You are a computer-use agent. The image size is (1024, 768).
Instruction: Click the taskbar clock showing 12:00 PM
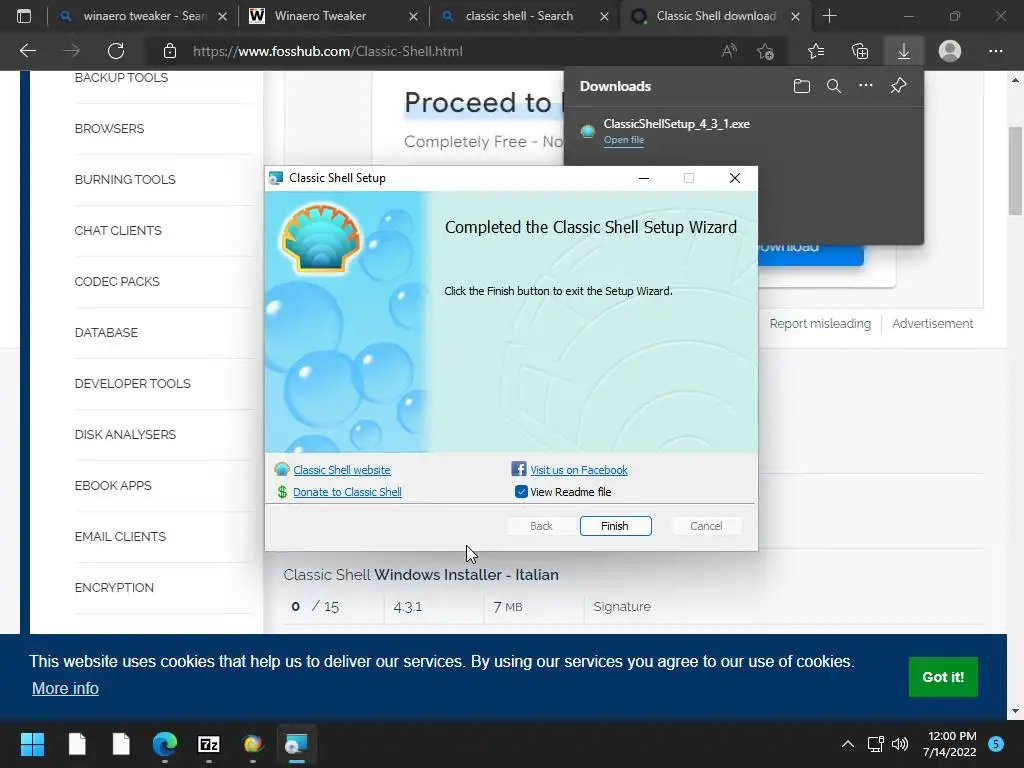pos(950,744)
